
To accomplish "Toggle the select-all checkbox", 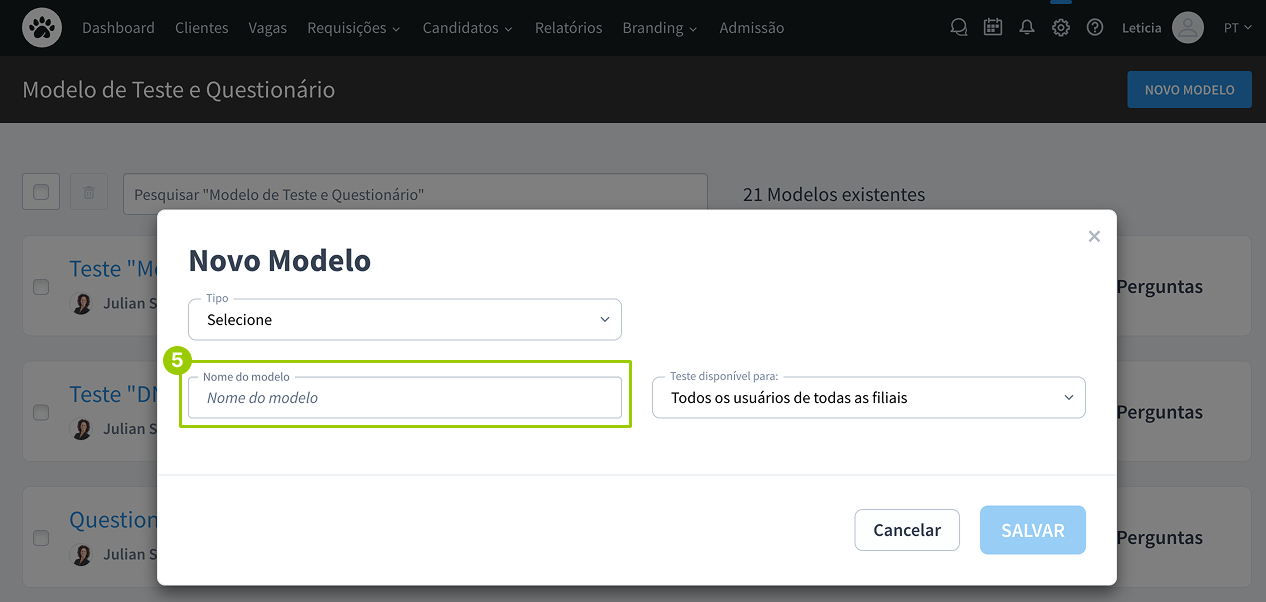I will click(x=41, y=192).
